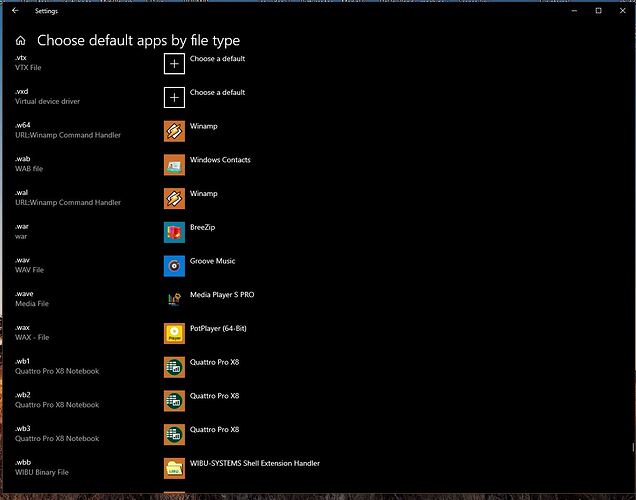Click the vertical scrollbar thumb at right edge
Screen dimensions: 636x500
633,448
